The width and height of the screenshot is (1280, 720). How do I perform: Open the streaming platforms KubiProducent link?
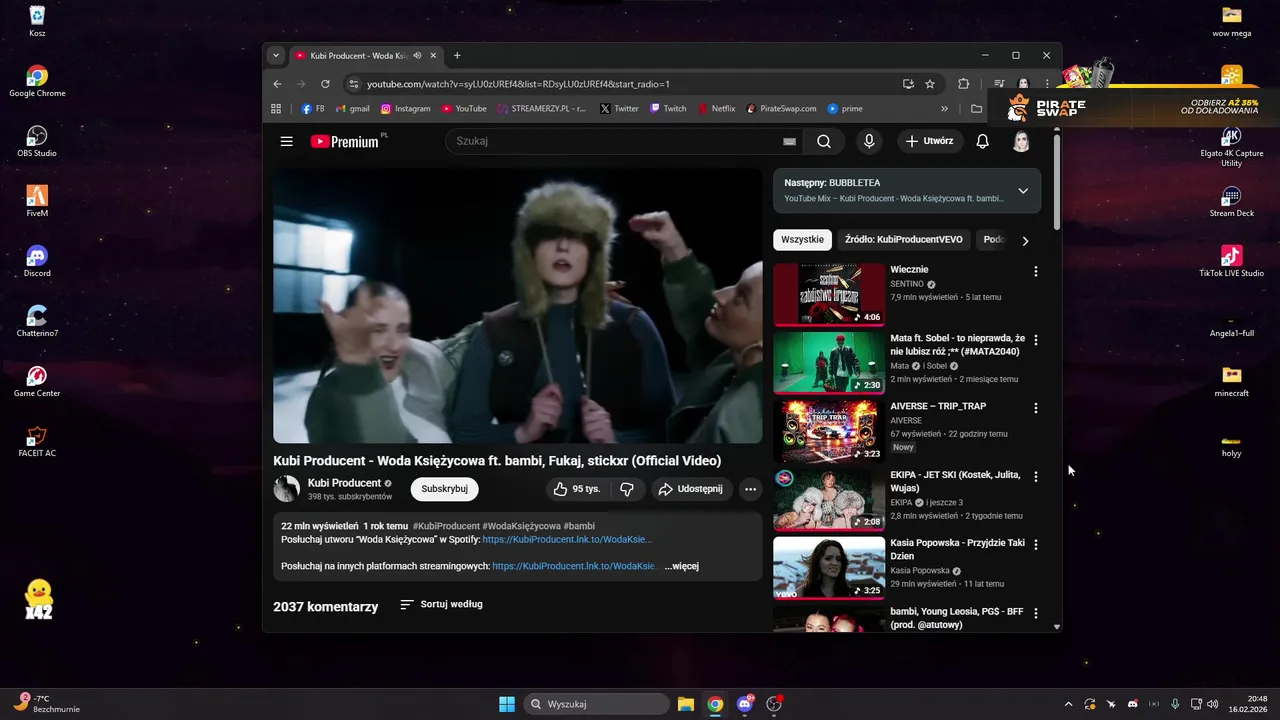click(575, 566)
